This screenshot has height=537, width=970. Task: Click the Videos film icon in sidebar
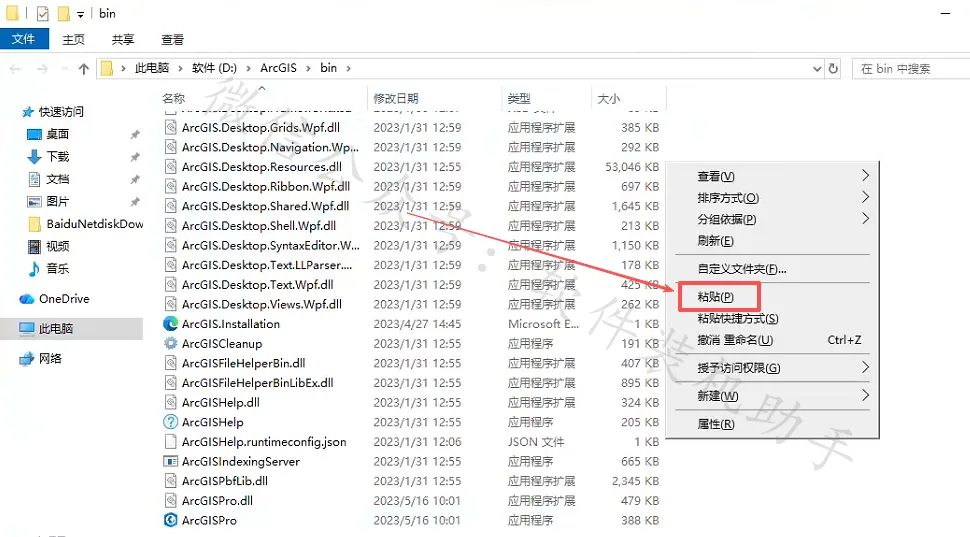tap(35, 246)
